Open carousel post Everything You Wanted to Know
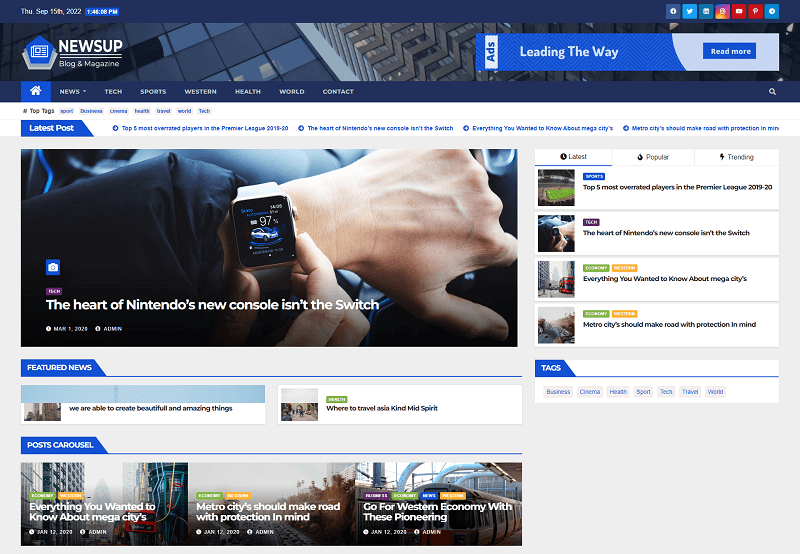Screen dimensions: 800x554 92,512
